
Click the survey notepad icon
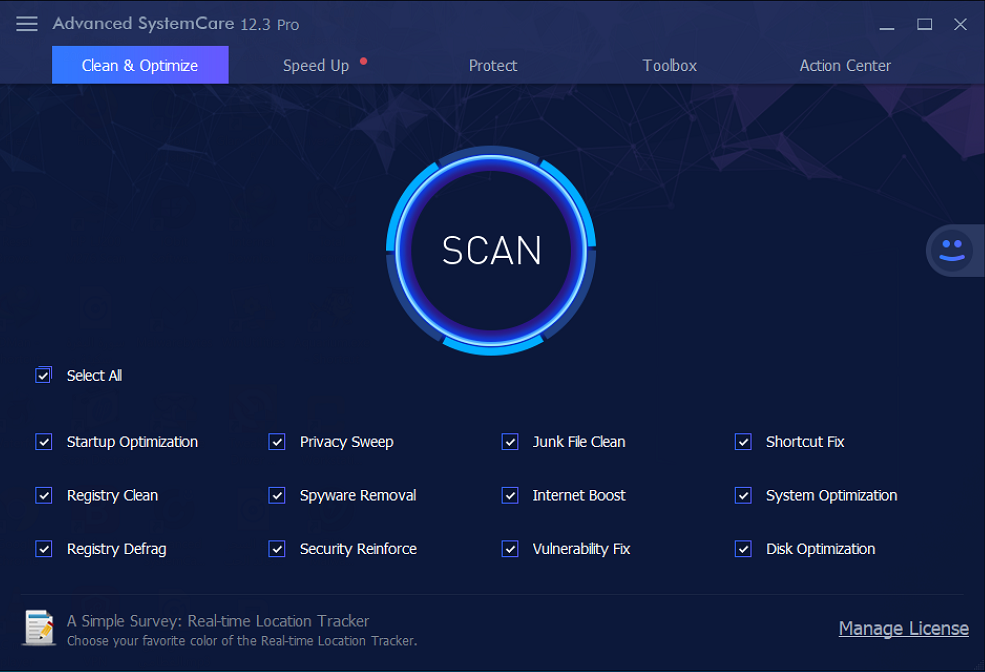(x=39, y=628)
